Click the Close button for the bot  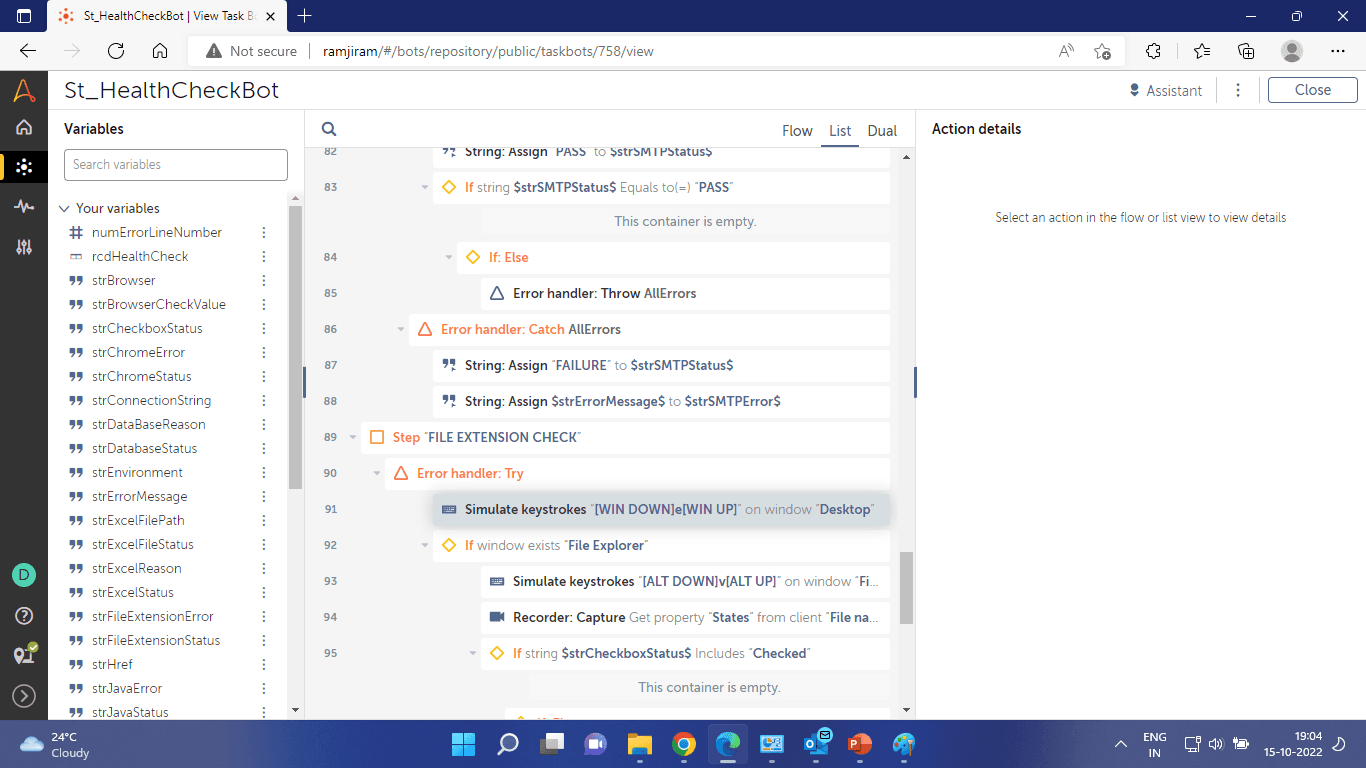1313,90
